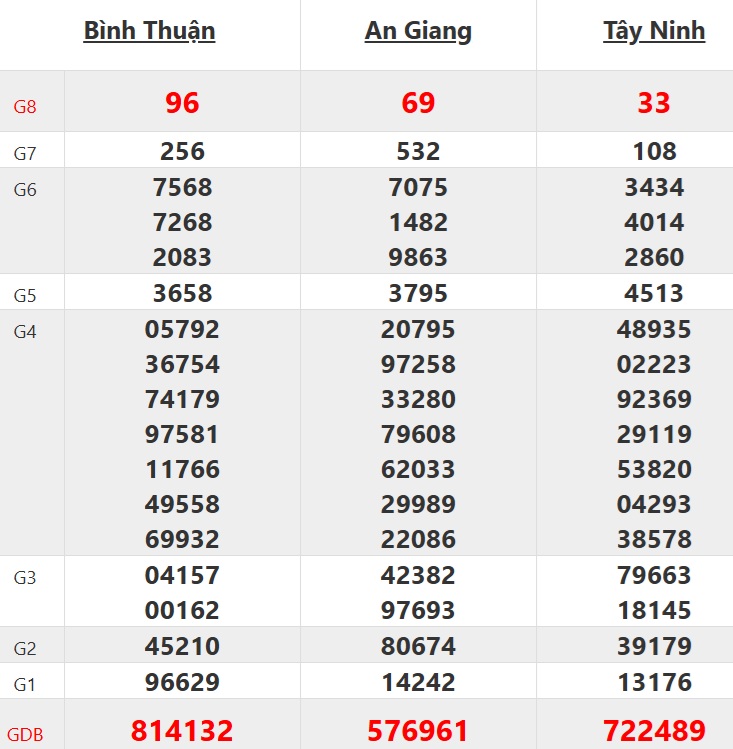Select red G8 number 33
This screenshot has width=733, height=749.
[x=654, y=103]
